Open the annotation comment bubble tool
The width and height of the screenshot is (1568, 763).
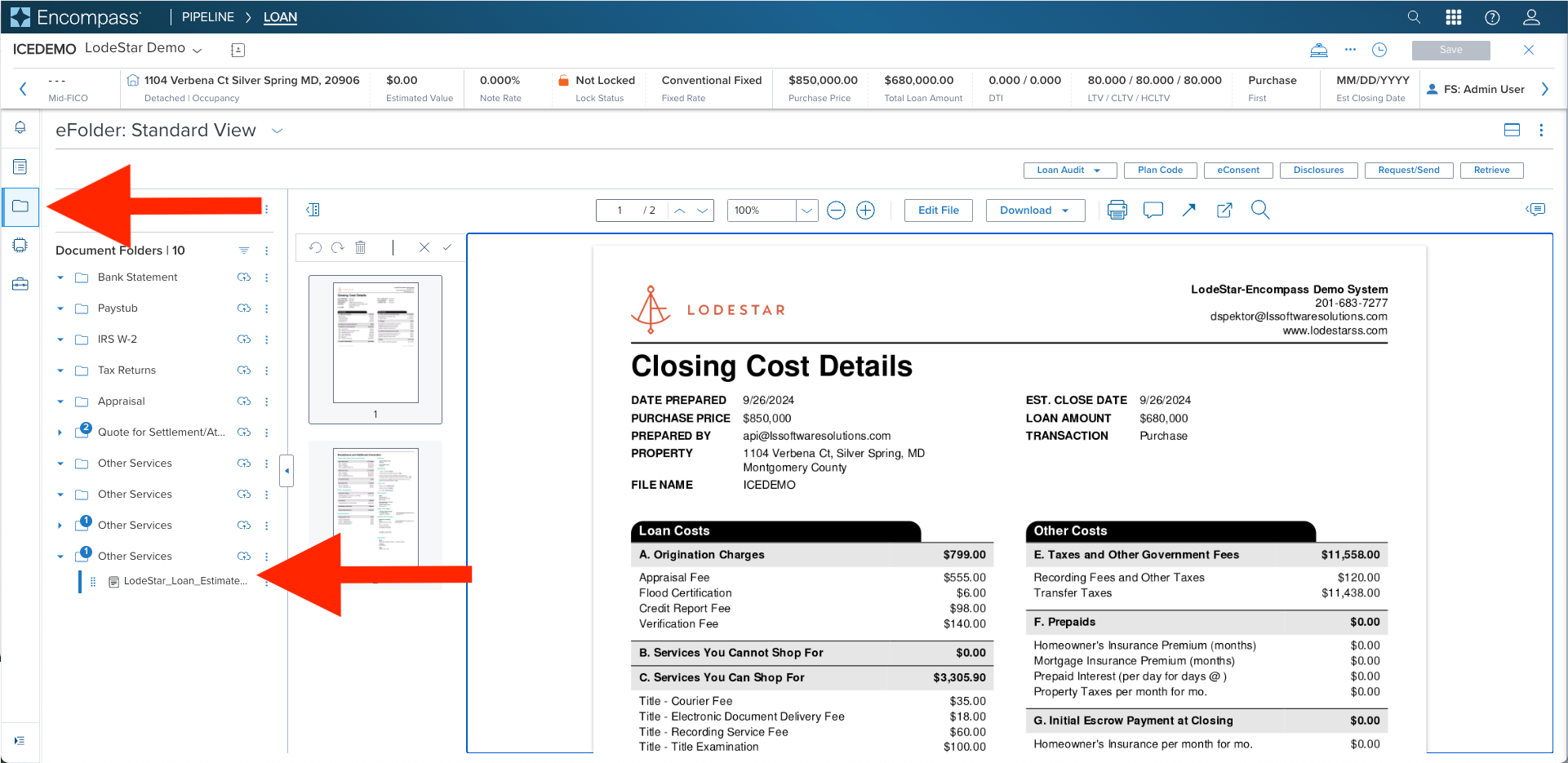pyautogui.click(x=1153, y=211)
